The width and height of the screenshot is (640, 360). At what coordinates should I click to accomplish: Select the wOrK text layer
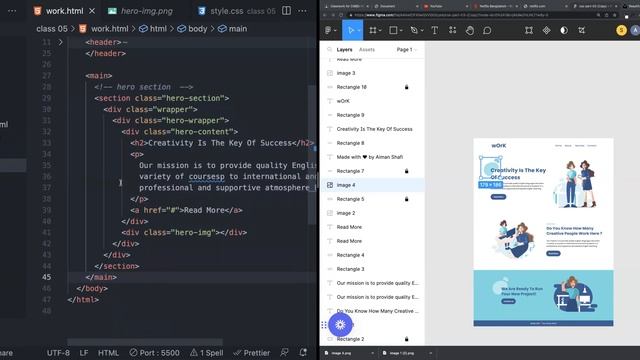tap(373, 101)
